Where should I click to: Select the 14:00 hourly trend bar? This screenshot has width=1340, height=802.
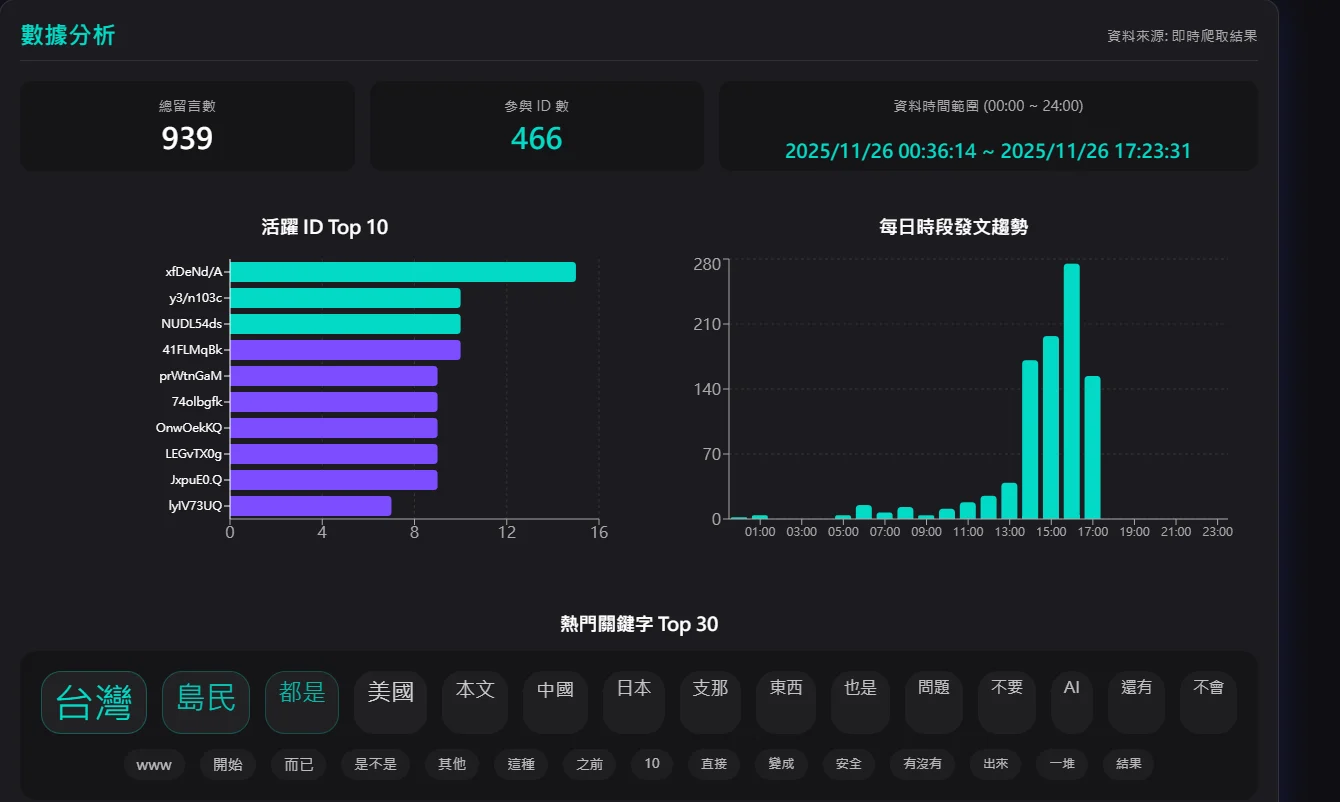[x=1030, y=440]
